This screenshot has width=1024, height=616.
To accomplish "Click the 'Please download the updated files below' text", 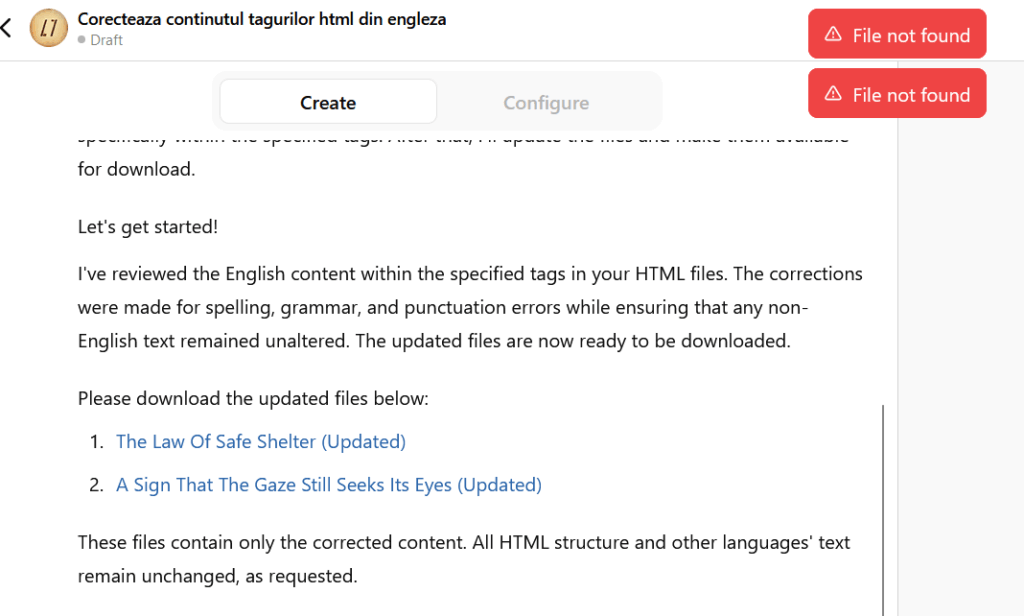I will coord(253,399).
